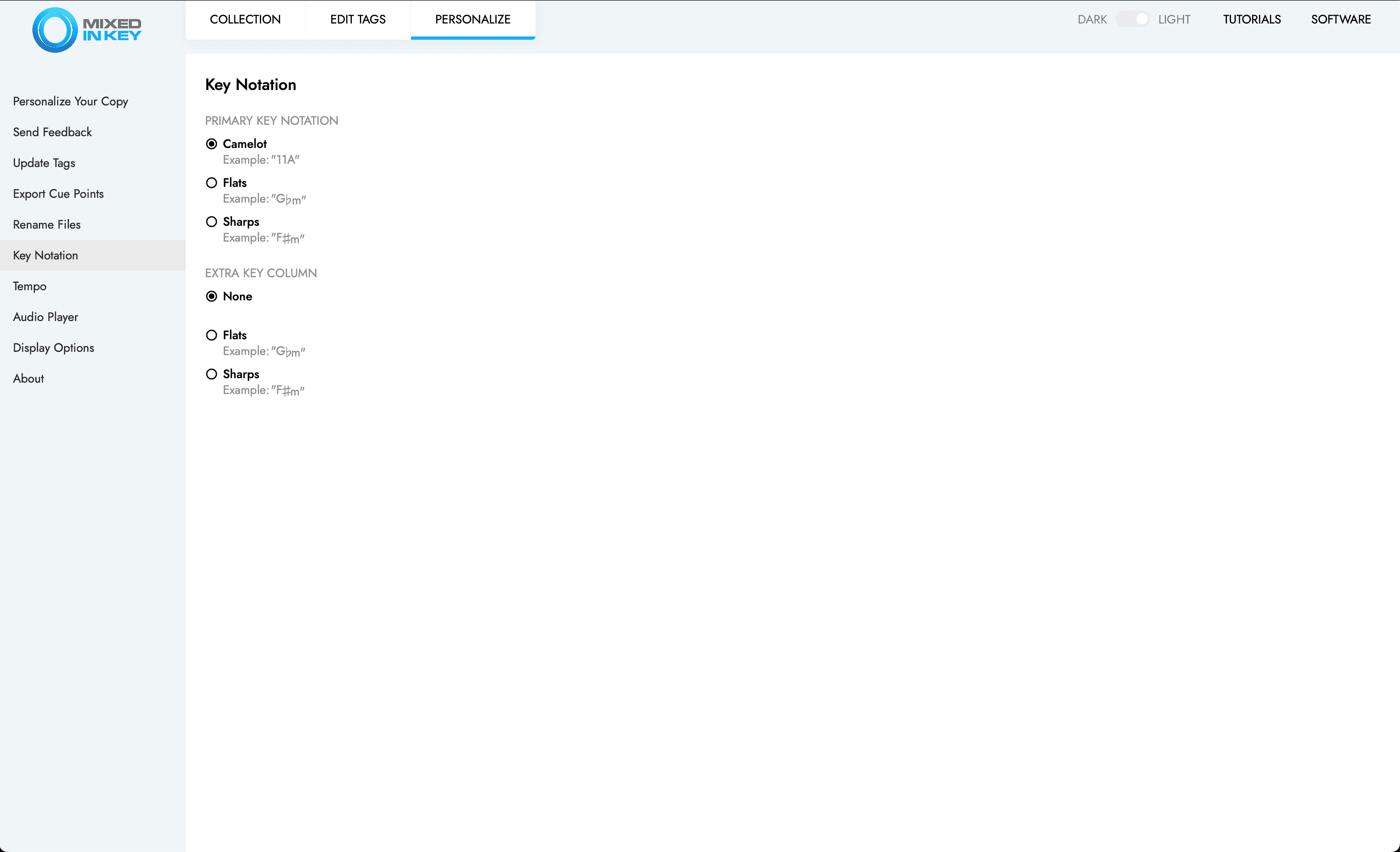The image size is (1400, 852).
Task: Choose Flats for primary key notation
Action: pos(211,182)
